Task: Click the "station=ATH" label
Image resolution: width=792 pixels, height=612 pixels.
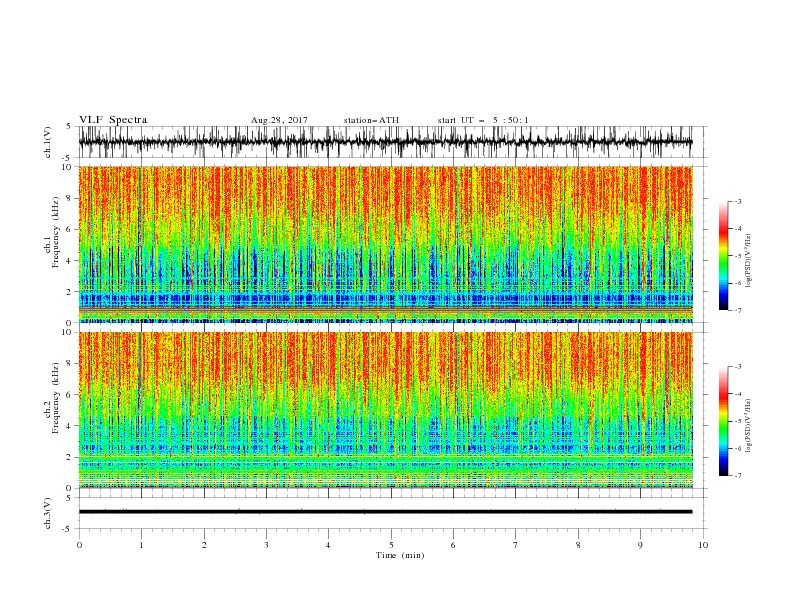Action: point(371,120)
